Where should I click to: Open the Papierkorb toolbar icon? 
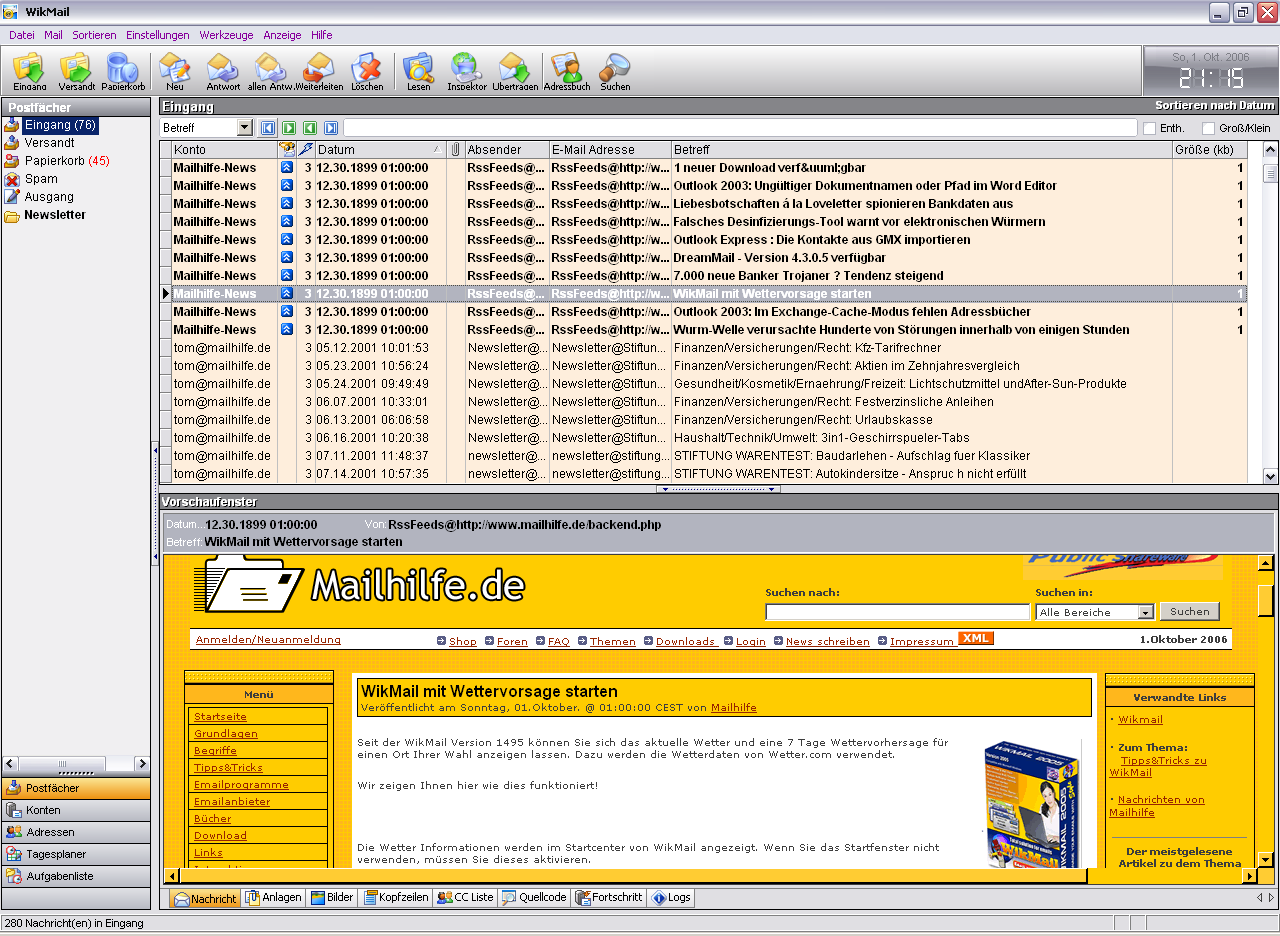click(123, 71)
